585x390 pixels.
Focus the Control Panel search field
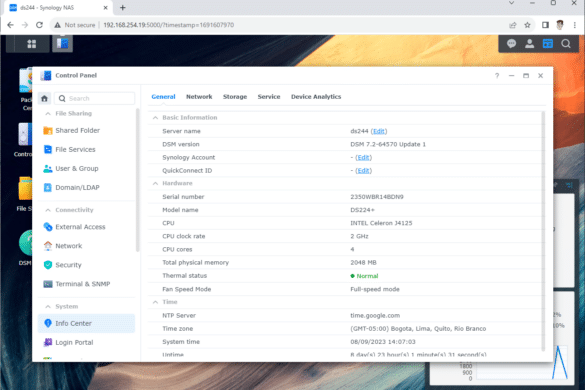click(95, 98)
